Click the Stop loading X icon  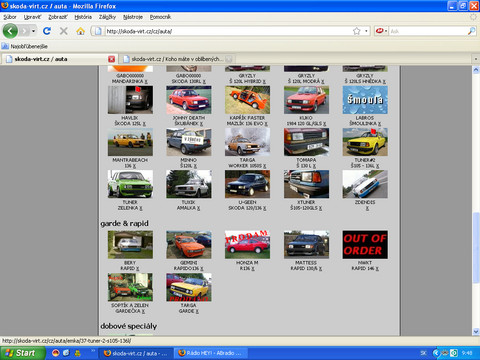coord(63,31)
